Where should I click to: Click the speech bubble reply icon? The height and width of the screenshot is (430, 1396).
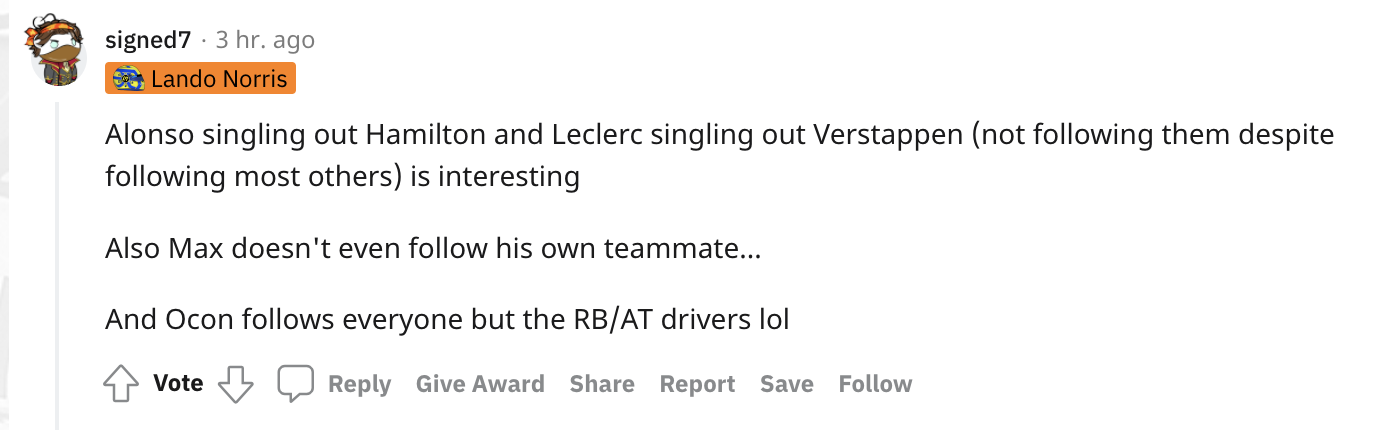(x=296, y=384)
